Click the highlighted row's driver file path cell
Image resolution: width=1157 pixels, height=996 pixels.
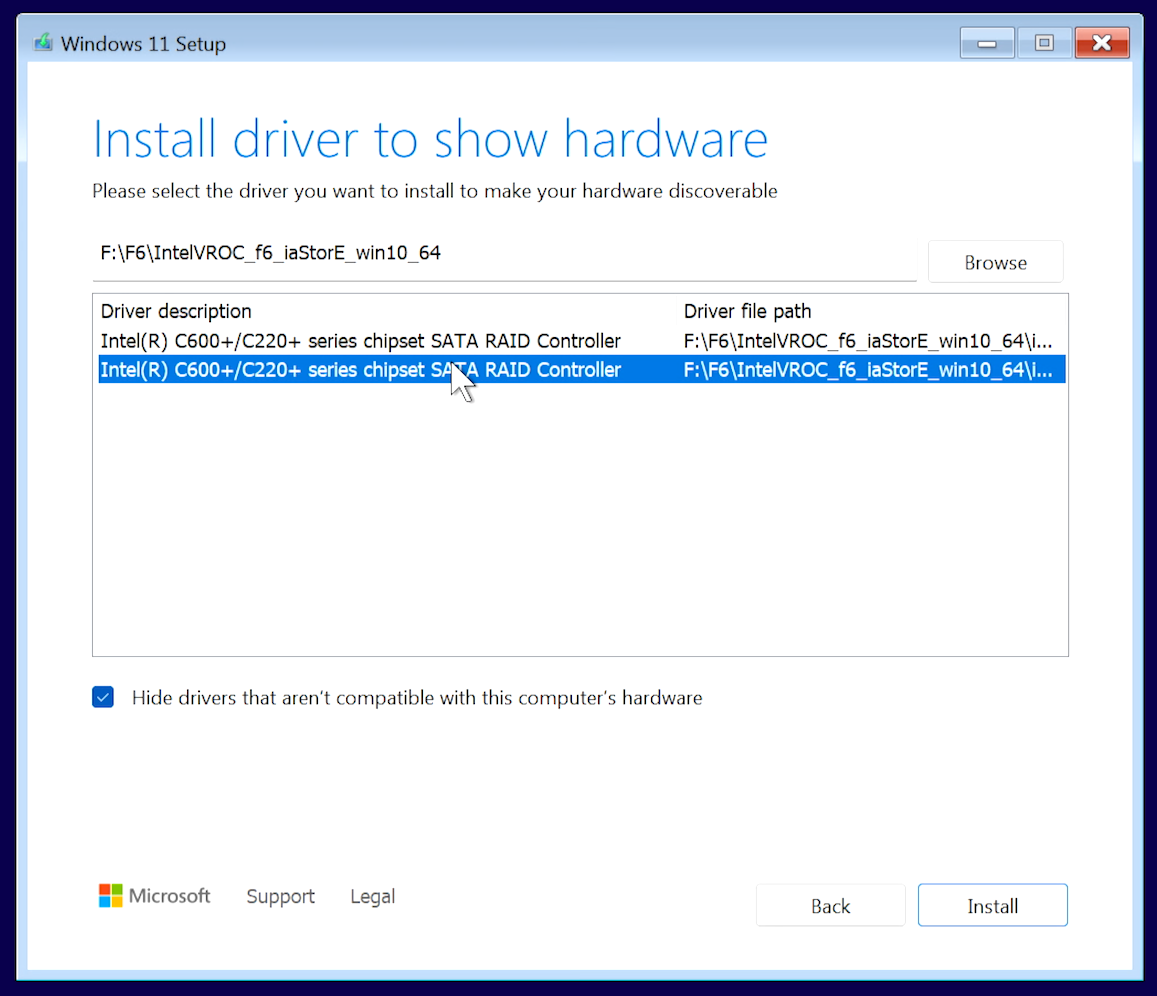click(x=868, y=370)
